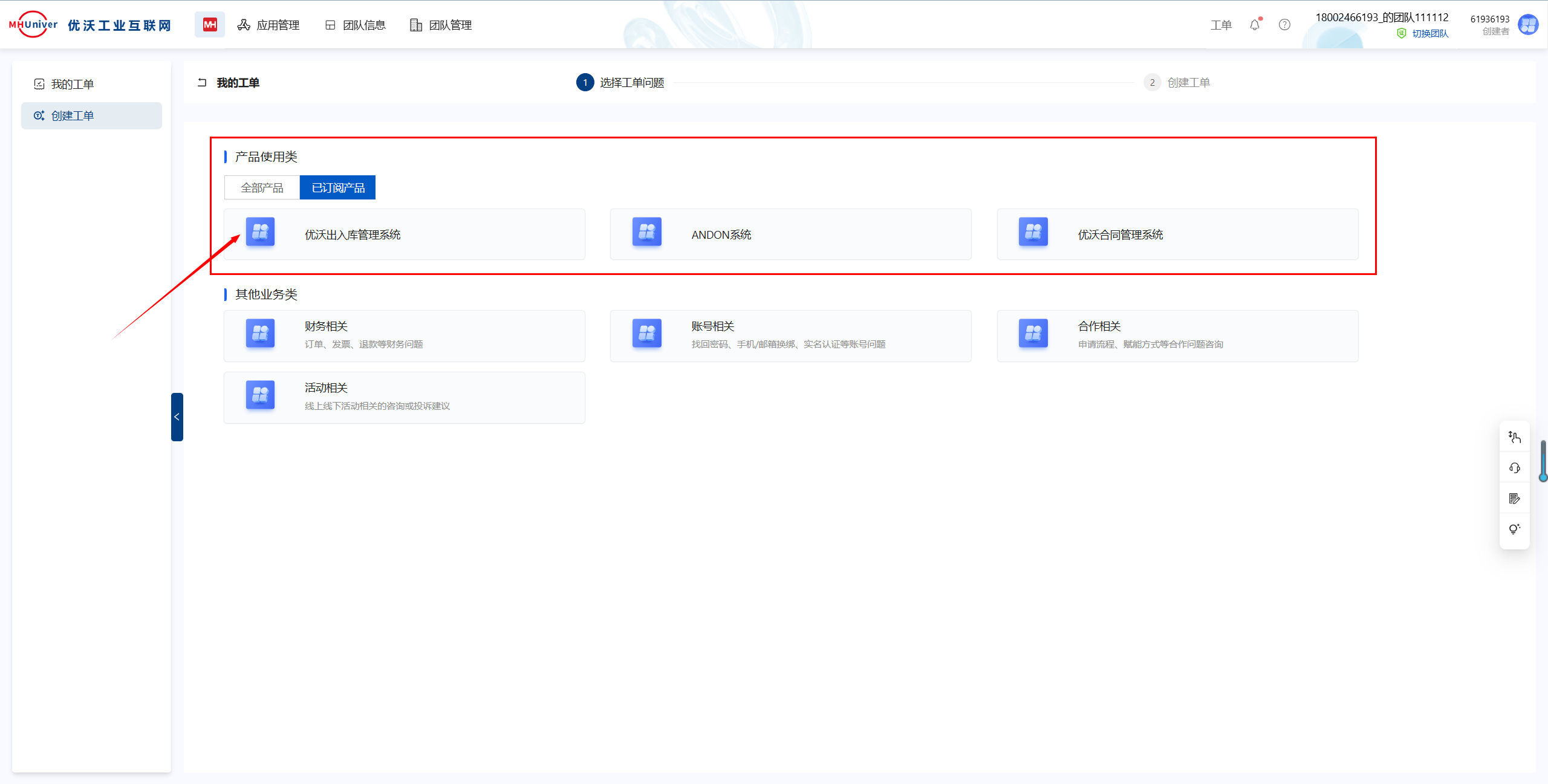The image size is (1548, 784).
Task: Click the user avatar icon
Action: pos(1528,25)
